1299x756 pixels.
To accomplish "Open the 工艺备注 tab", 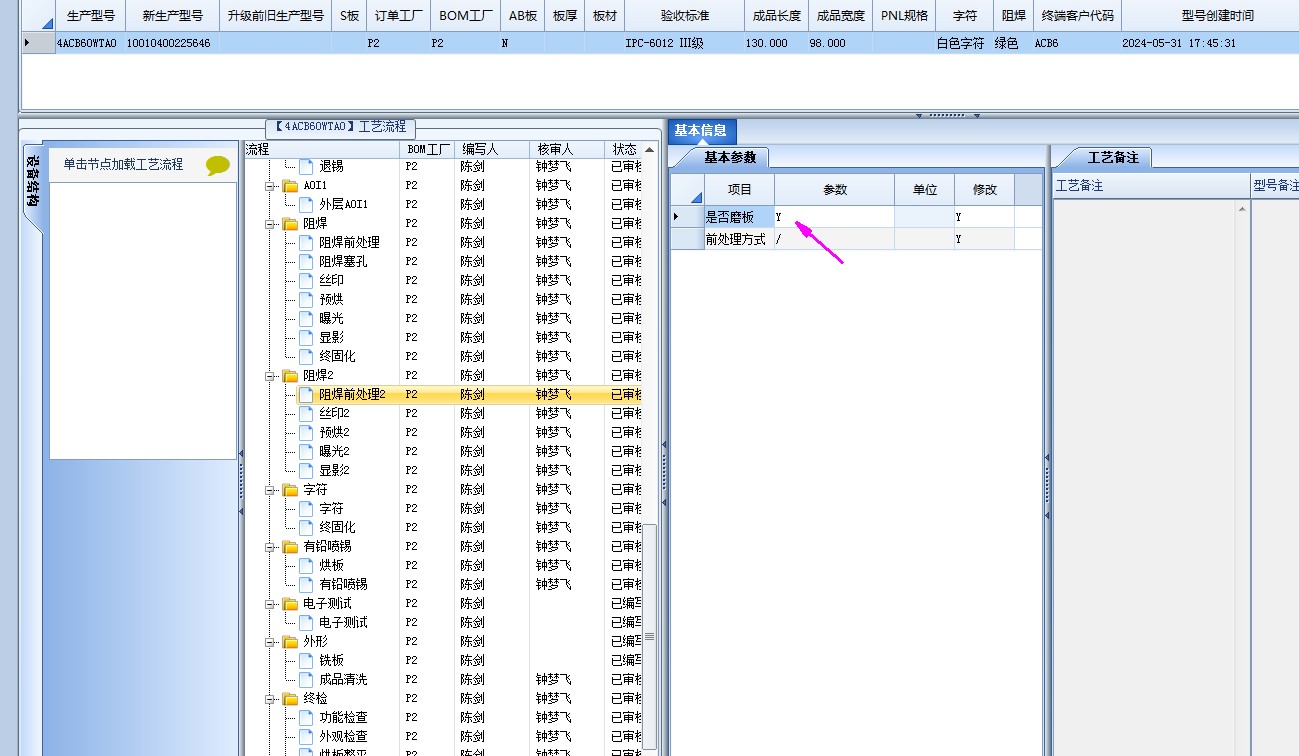I will click(x=1113, y=158).
